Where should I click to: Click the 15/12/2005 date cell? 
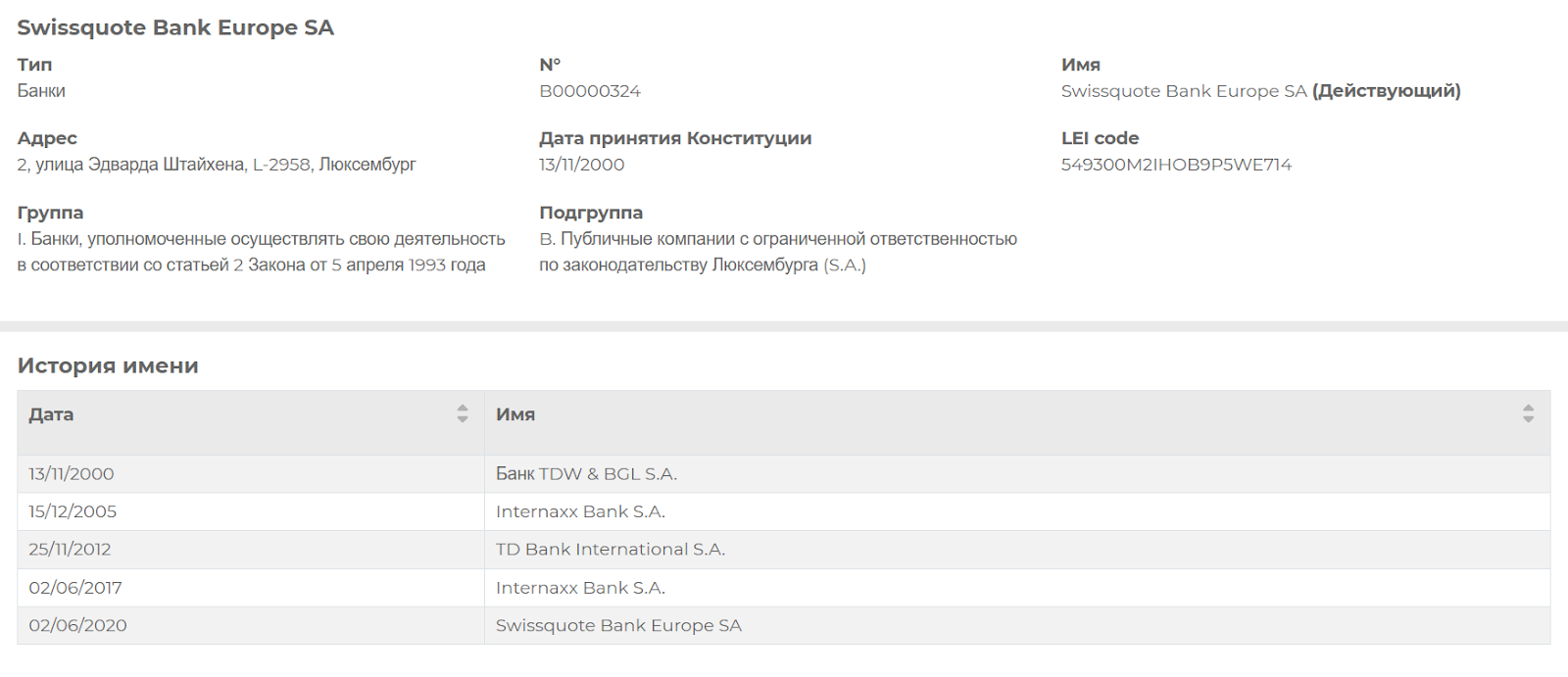pyautogui.click(x=73, y=511)
